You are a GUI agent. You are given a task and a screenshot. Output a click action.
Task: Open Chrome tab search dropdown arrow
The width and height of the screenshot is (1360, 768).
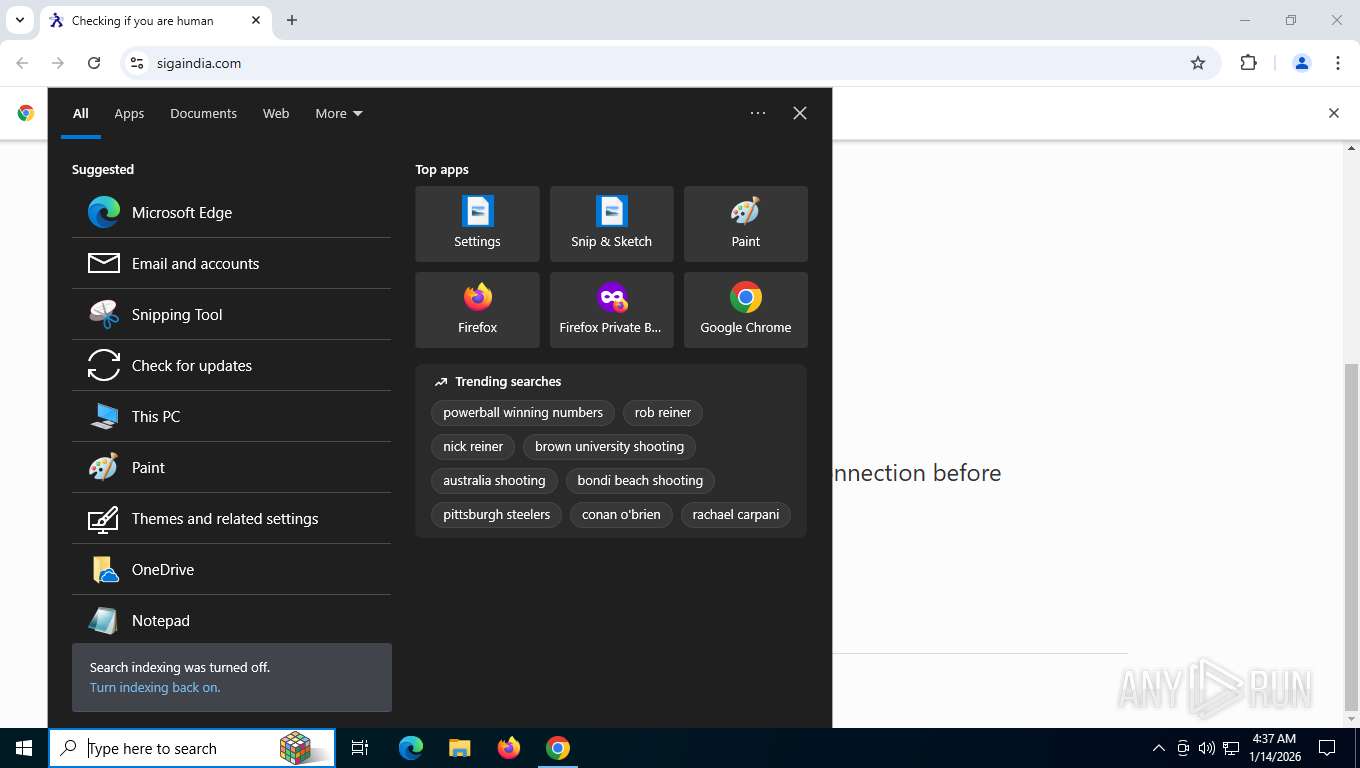19,20
